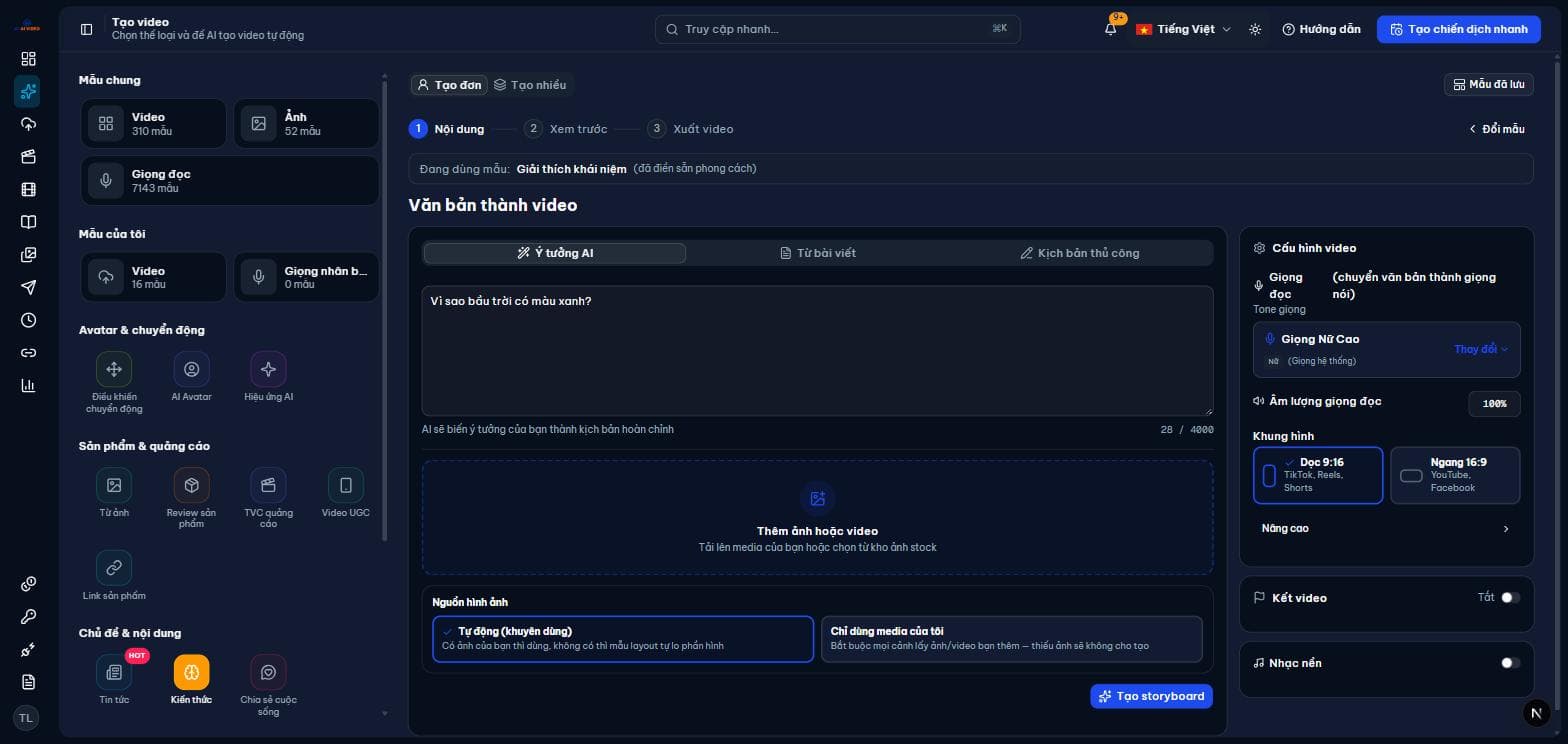Select Tự động (khuyên dùng) image source

click(x=623, y=639)
